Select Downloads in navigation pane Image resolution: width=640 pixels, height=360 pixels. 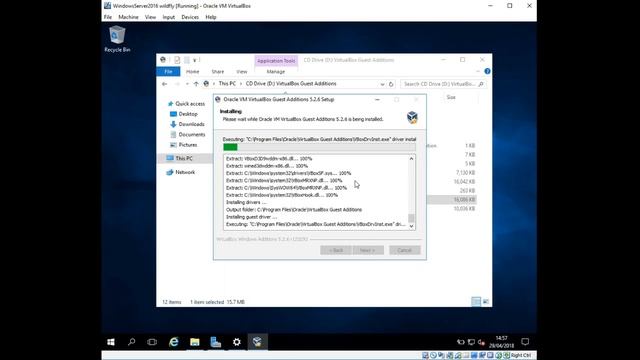(187, 124)
